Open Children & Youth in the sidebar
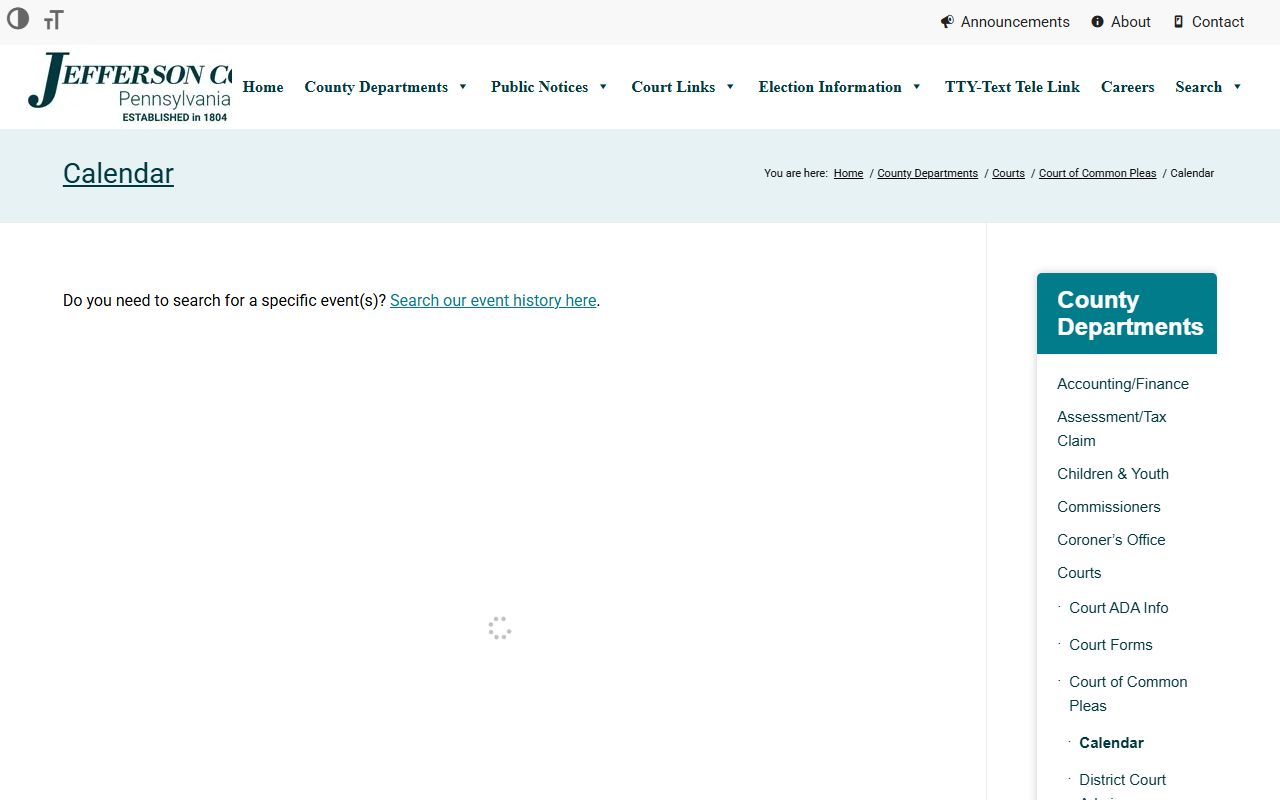 click(x=1113, y=474)
